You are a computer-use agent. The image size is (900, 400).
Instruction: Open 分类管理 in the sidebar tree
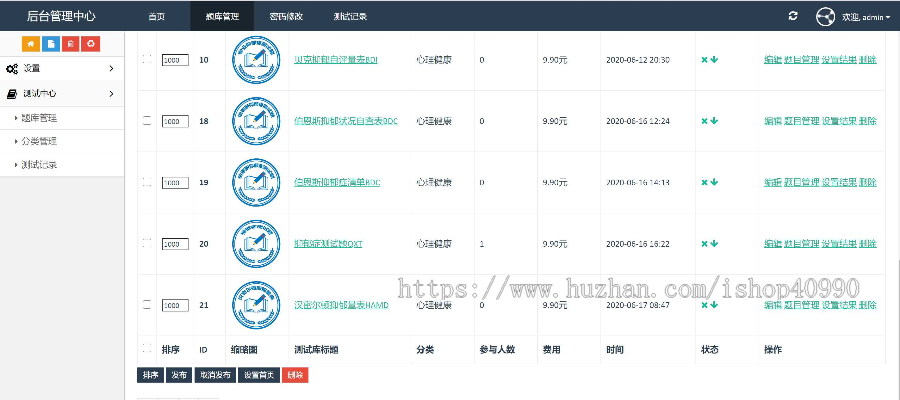click(x=39, y=141)
